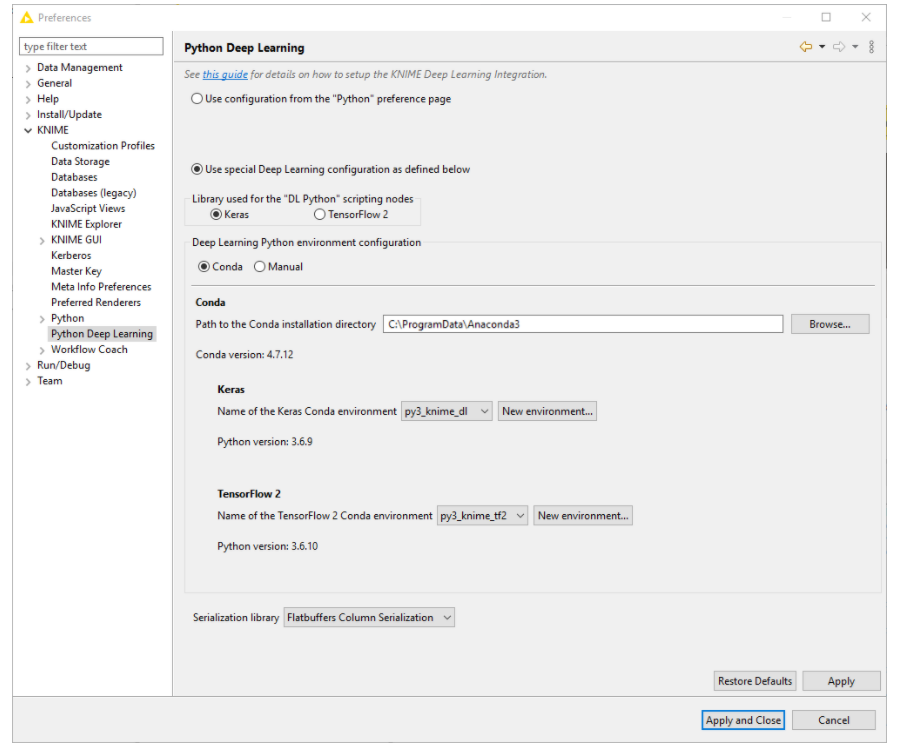
Task: Click New environment... button next to Keras
Action: click(547, 411)
